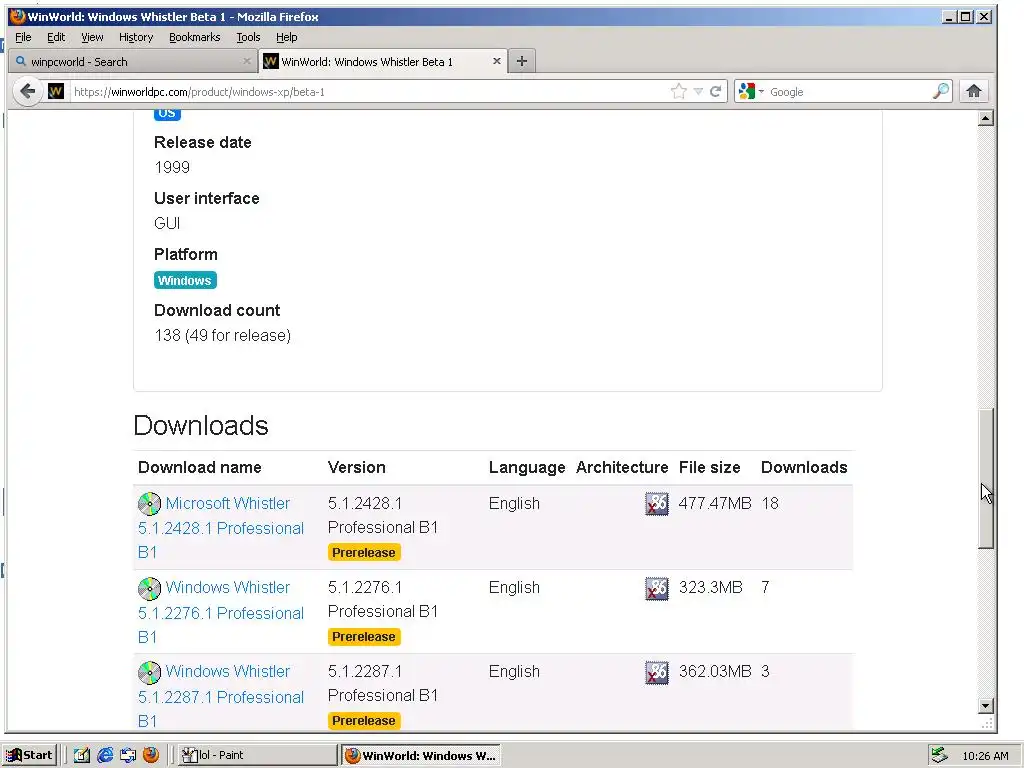Click the Version column header
The image size is (1024, 768).
click(357, 468)
